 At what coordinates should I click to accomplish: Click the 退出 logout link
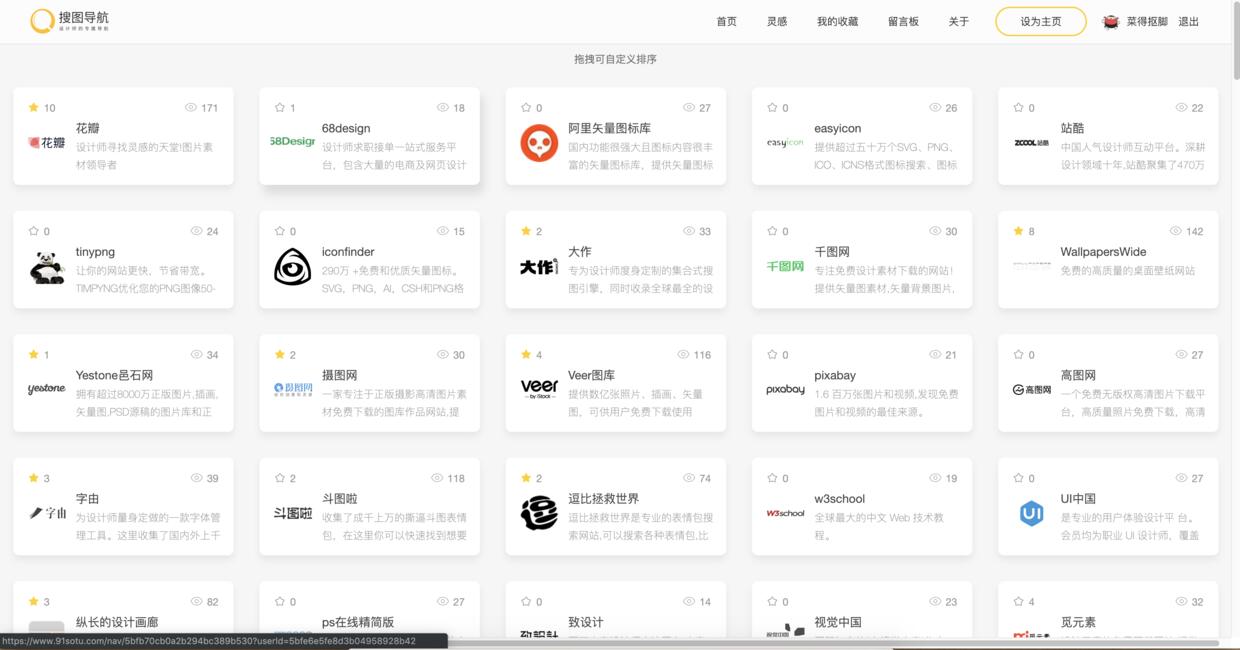pyautogui.click(x=1188, y=22)
